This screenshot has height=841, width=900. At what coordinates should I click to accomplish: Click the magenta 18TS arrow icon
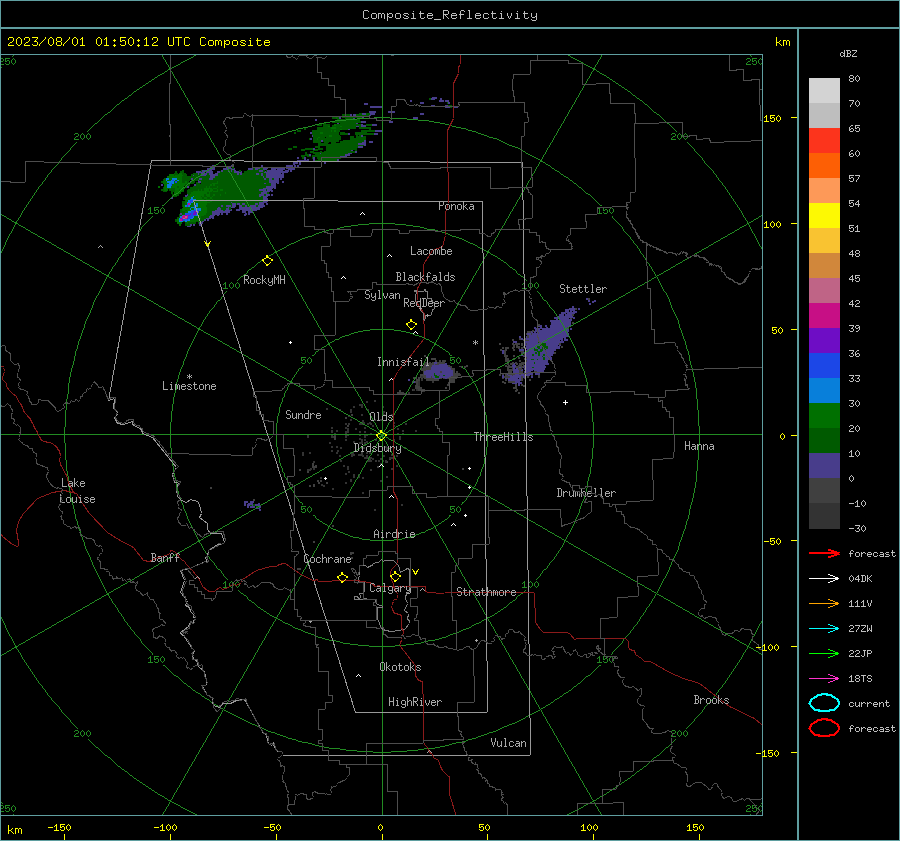click(824, 679)
